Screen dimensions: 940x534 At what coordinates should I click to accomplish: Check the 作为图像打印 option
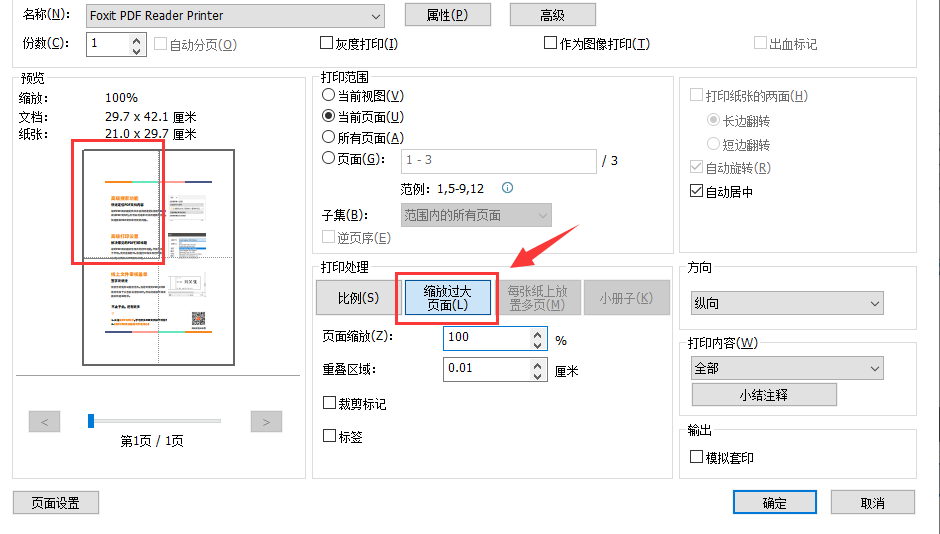click(550, 43)
